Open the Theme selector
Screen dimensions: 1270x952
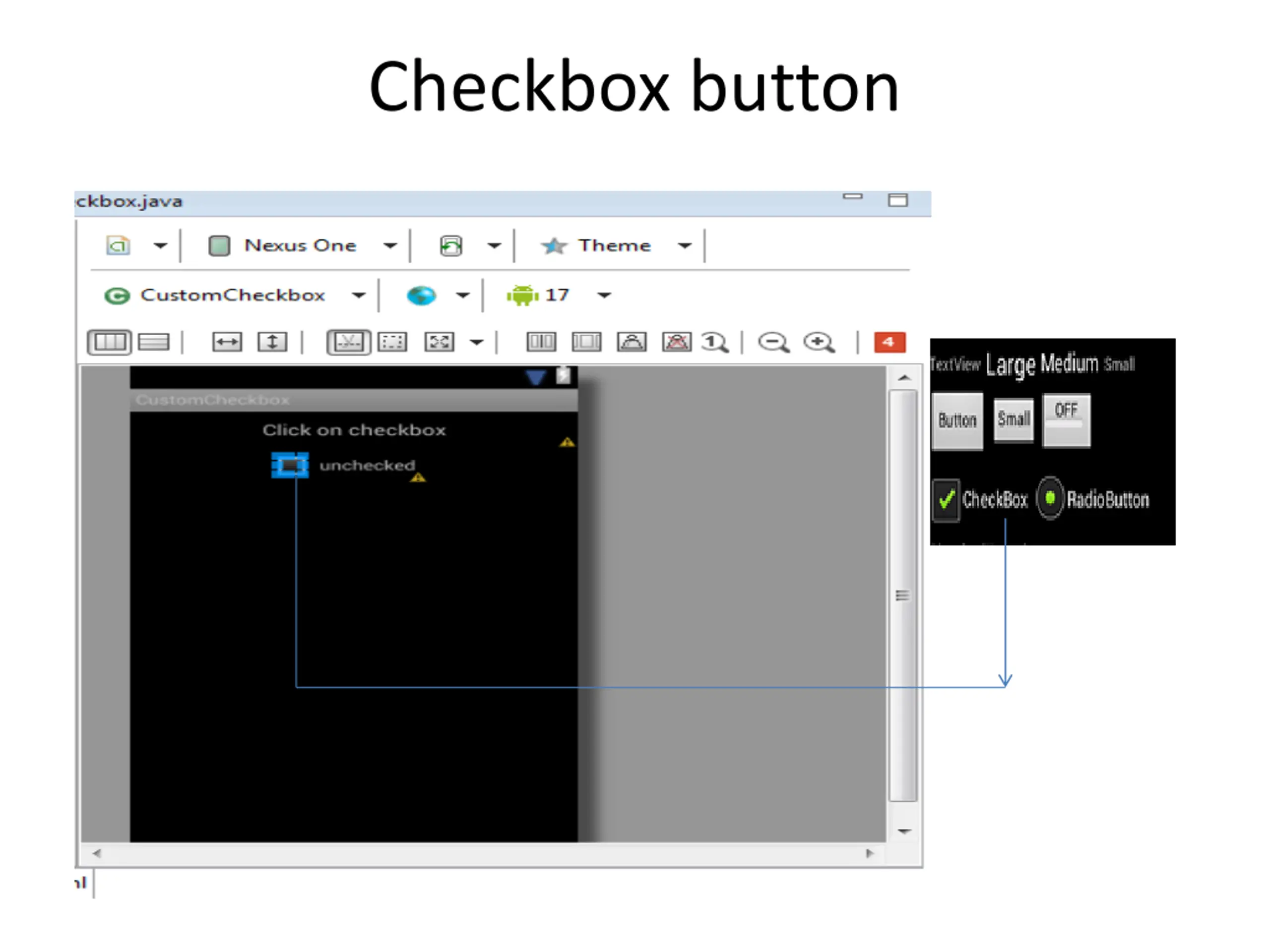(595, 245)
